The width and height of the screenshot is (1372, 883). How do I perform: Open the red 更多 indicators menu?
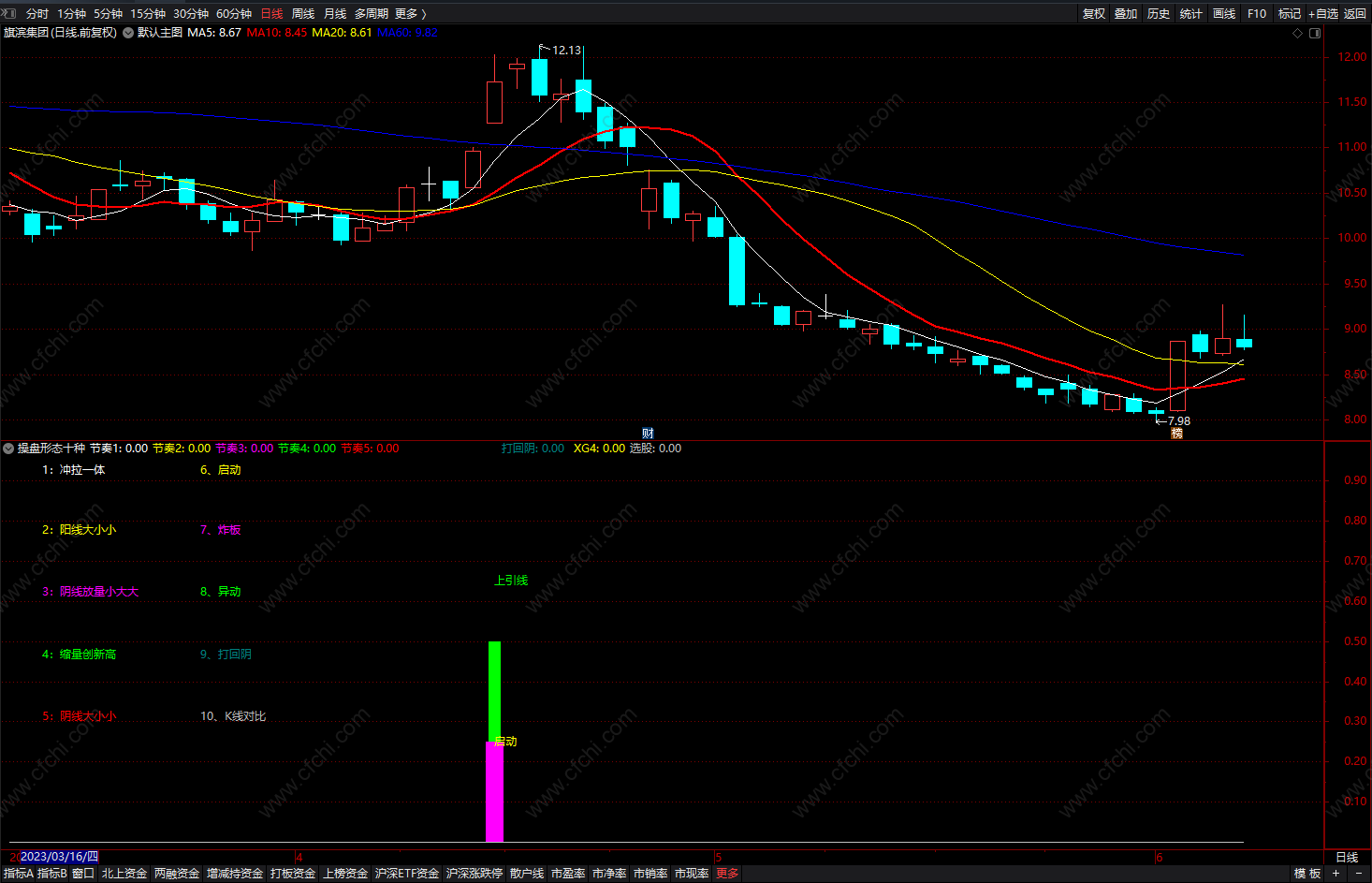(x=727, y=873)
